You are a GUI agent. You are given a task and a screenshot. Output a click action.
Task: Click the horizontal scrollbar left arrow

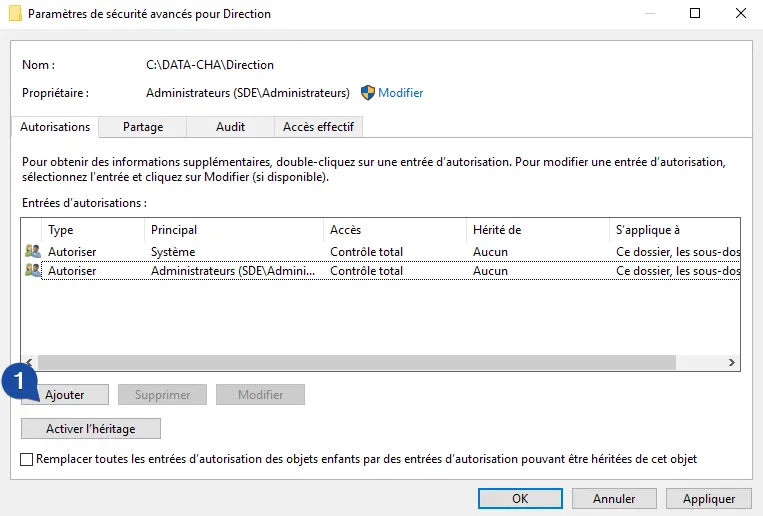click(x=30, y=363)
